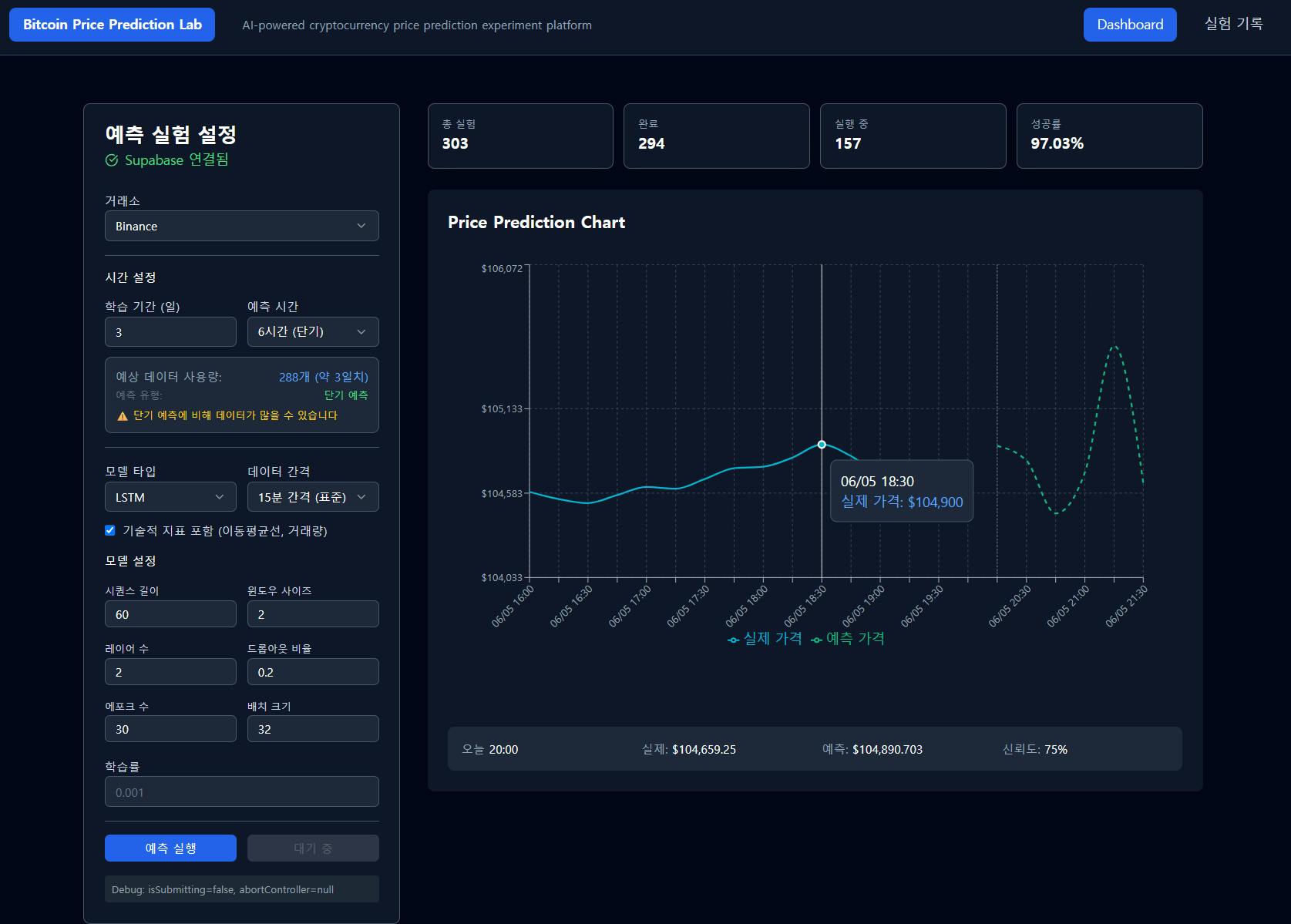Click the 윈도우 사이즈 input field
Image resolution: width=1291 pixels, height=924 pixels.
[x=313, y=614]
